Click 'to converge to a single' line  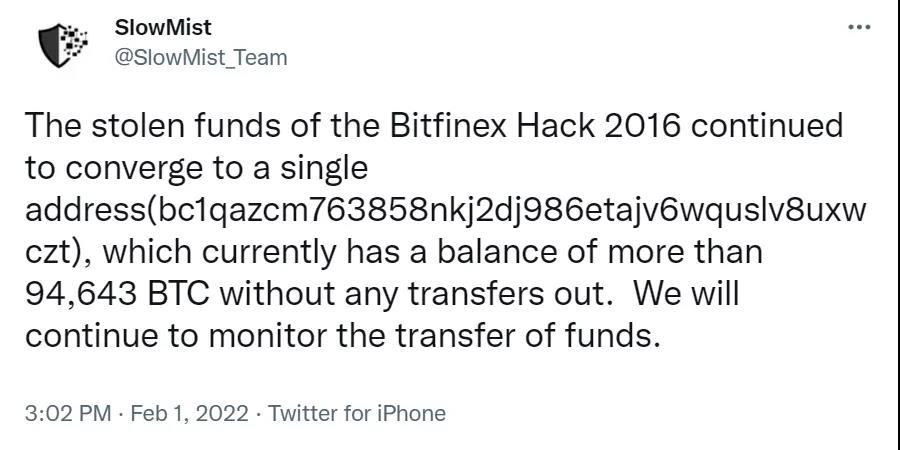click(196, 169)
